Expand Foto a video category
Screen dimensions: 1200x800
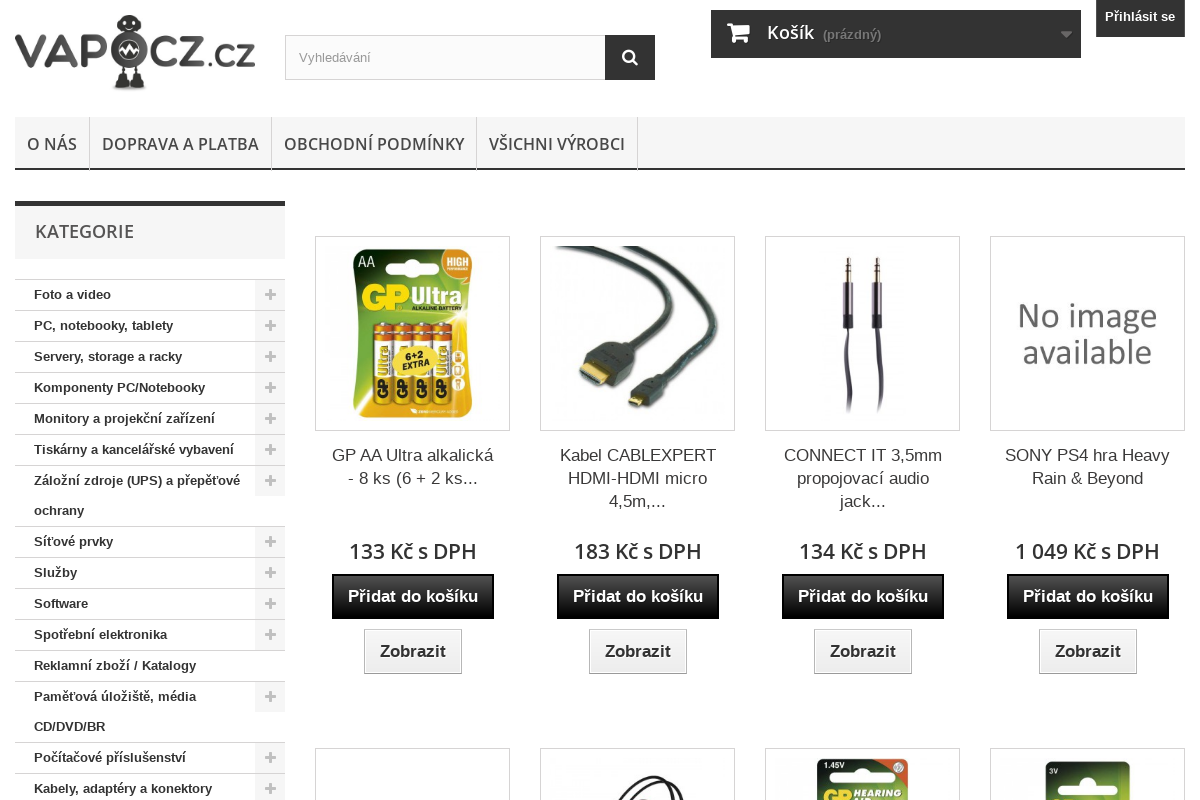click(270, 295)
